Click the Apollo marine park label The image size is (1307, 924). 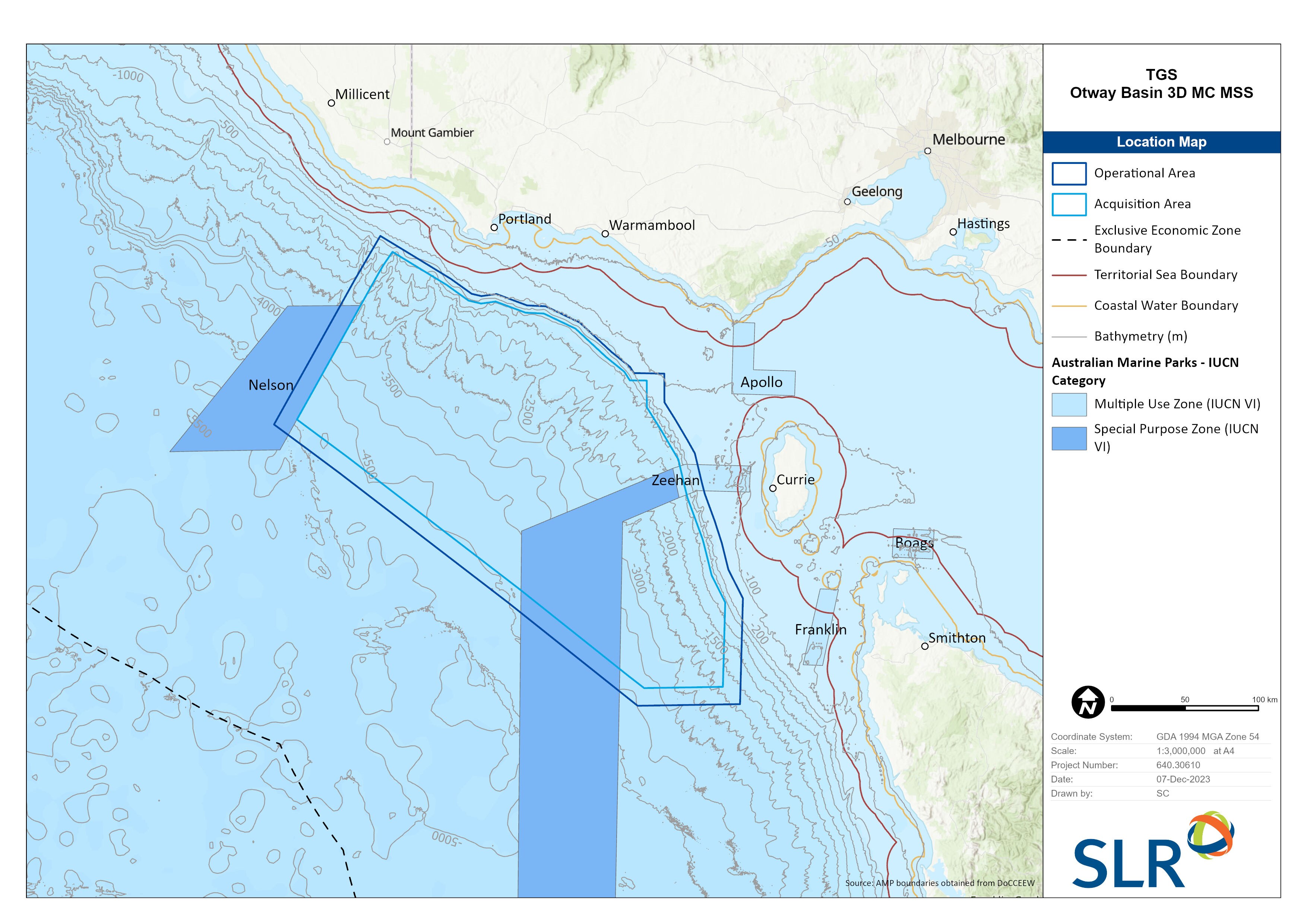tap(761, 383)
